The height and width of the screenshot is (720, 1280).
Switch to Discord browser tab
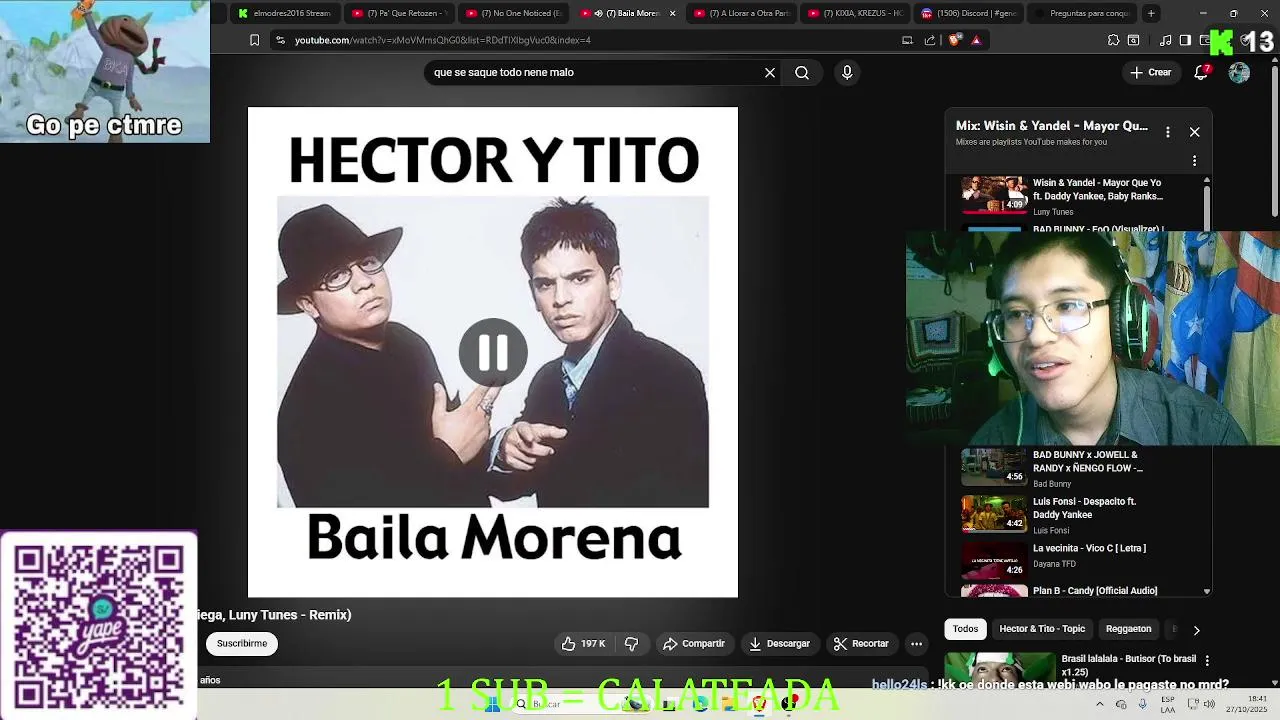[x=968, y=13]
